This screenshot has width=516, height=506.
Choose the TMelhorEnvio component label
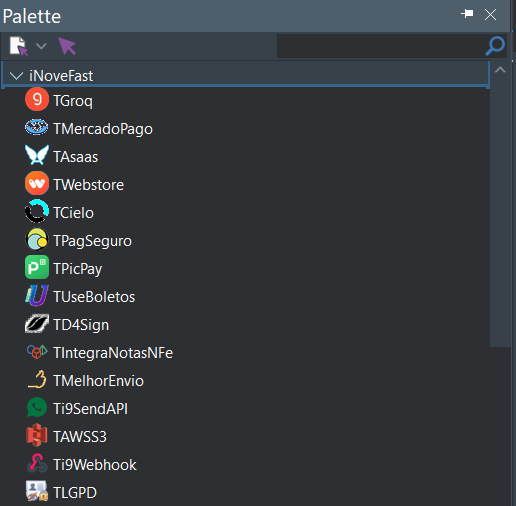(98, 381)
